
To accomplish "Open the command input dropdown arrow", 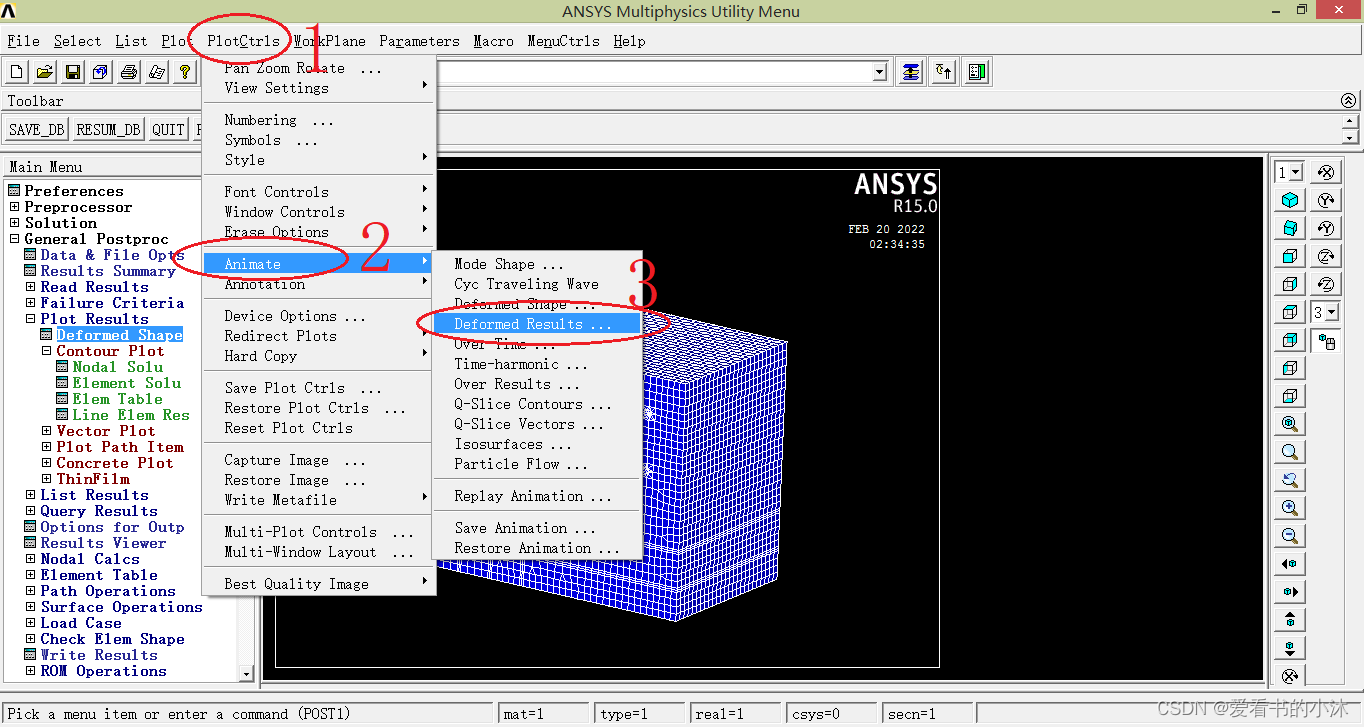I will pos(880,72).
